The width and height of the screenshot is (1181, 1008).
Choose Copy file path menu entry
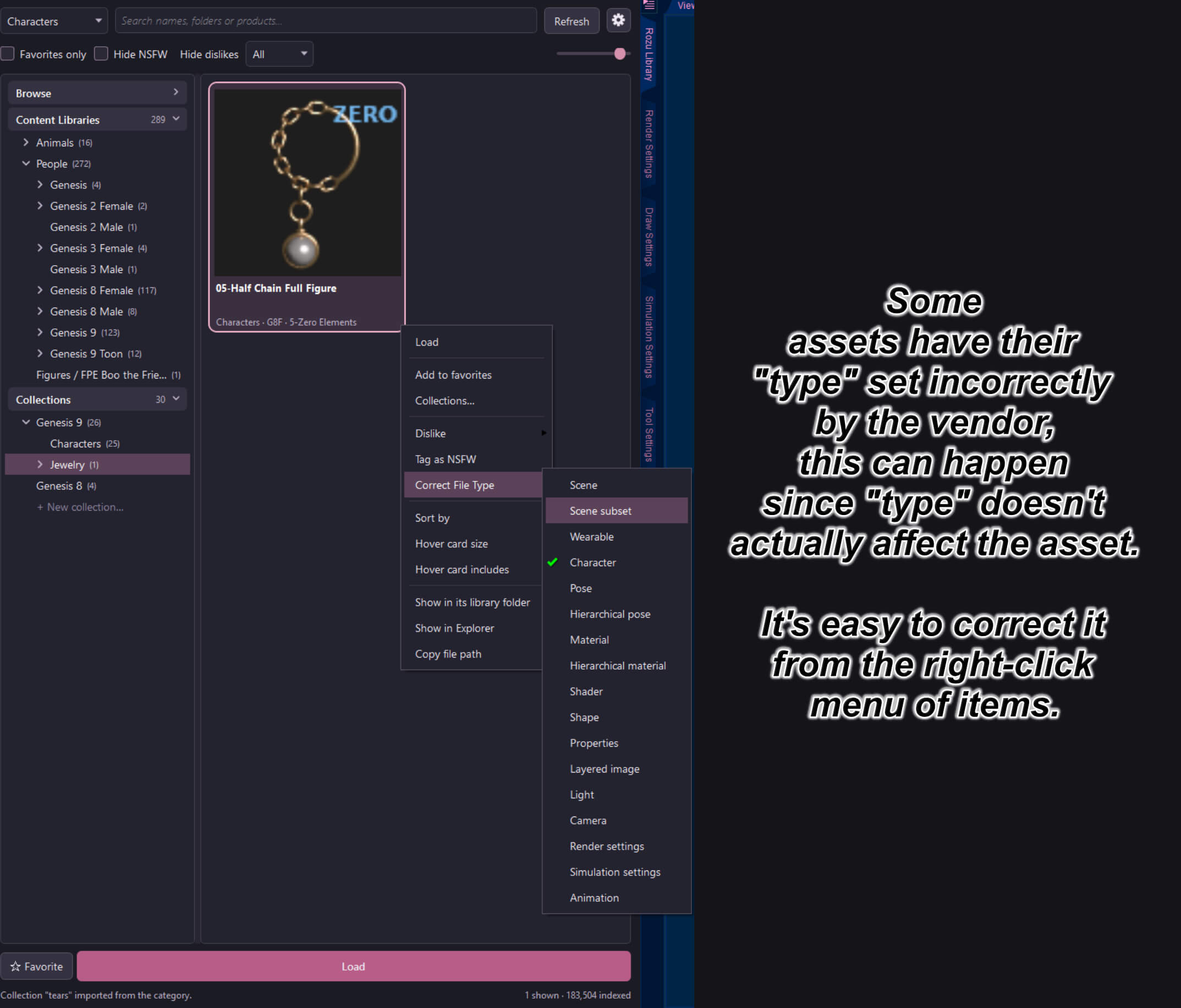tap(473, 654)
